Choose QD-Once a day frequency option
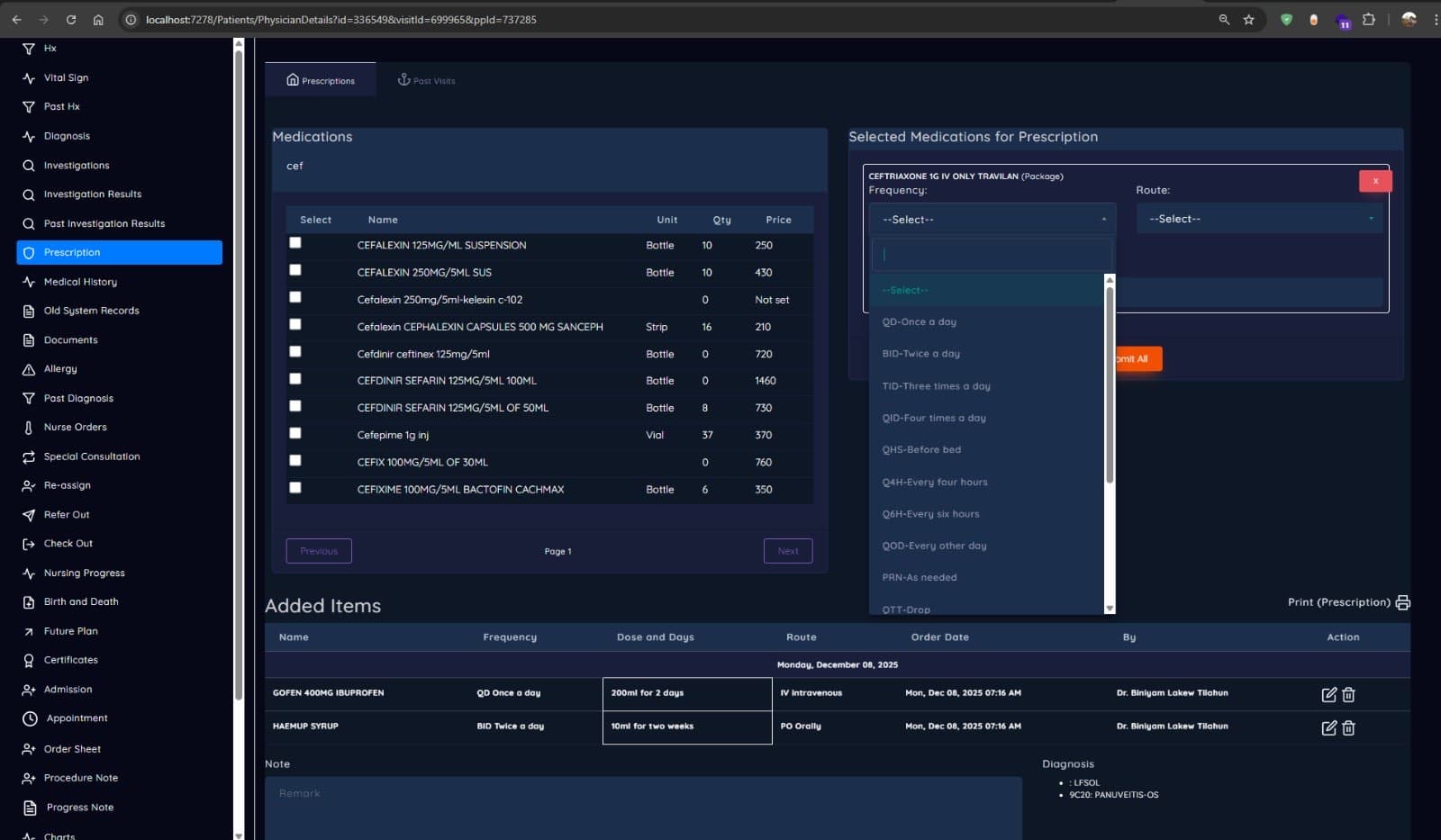This screenshot has height=840, width=1441. coord(986,321)
